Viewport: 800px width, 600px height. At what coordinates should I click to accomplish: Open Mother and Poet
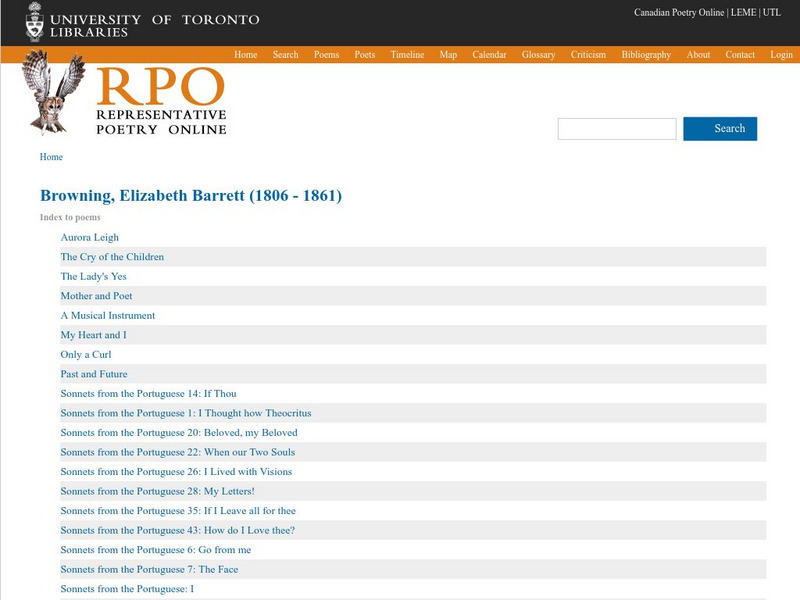[x=96, y=296]
